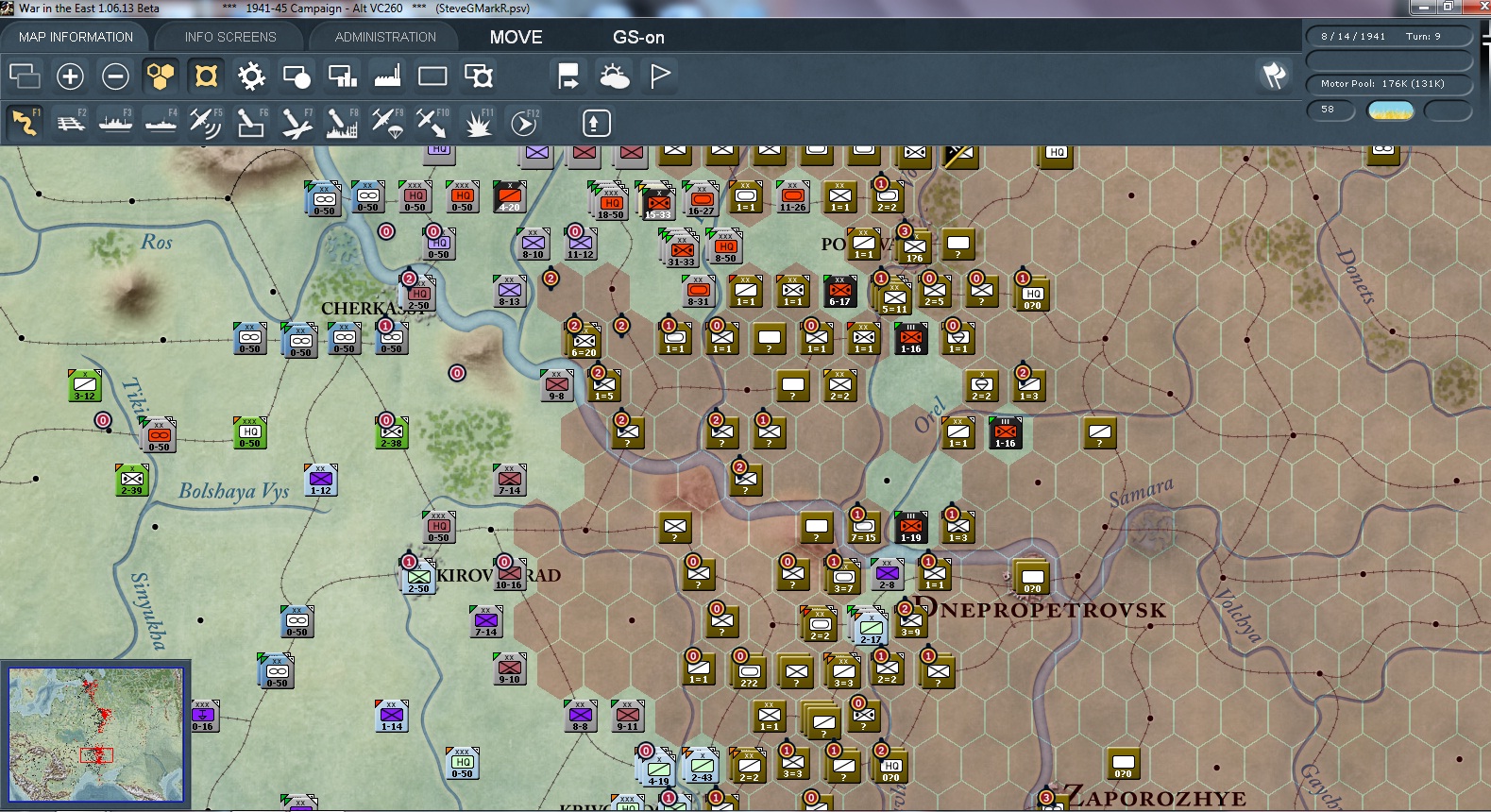Click the MOVE mode label
This screenshot has width=1491, height=812.
516,37
